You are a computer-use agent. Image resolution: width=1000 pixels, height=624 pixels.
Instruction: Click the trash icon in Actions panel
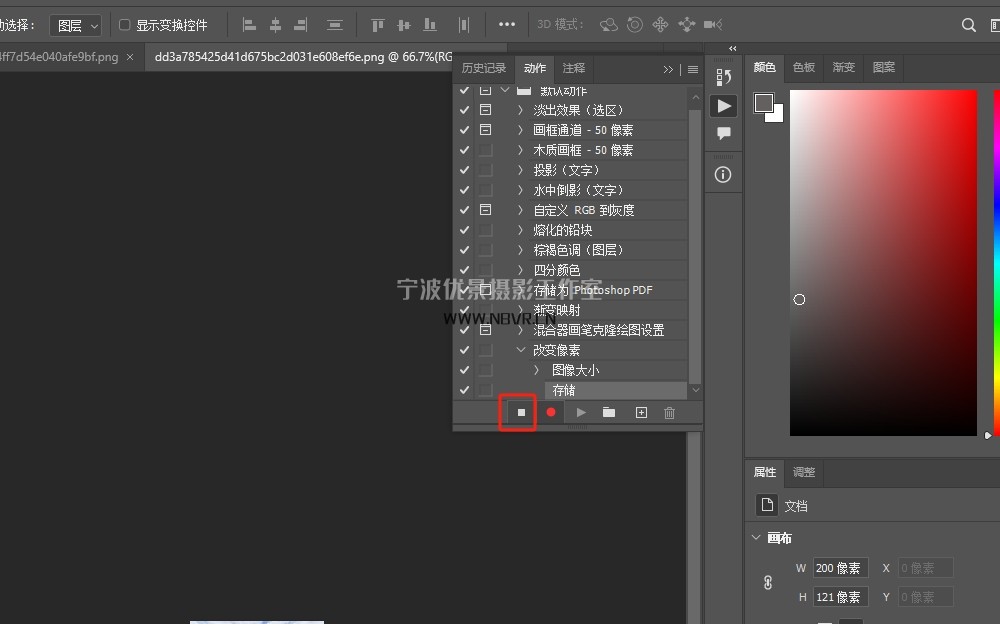click(670, 412)
